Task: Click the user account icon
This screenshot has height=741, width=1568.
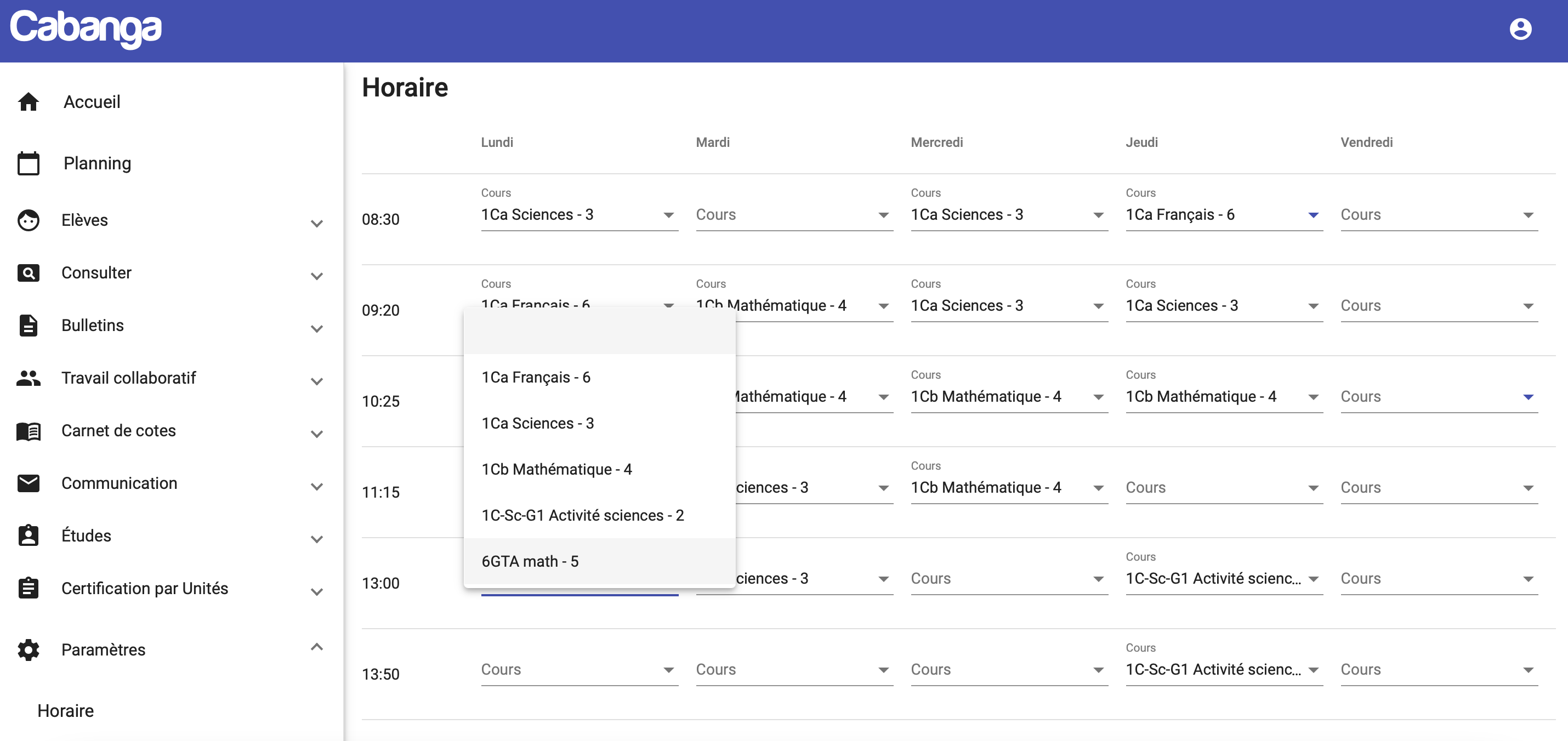Action: click(1520, 29)
